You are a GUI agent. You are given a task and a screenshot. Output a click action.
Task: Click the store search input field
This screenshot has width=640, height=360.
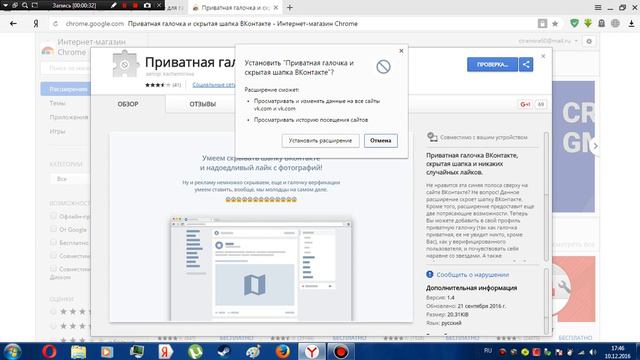coord(66,68)
